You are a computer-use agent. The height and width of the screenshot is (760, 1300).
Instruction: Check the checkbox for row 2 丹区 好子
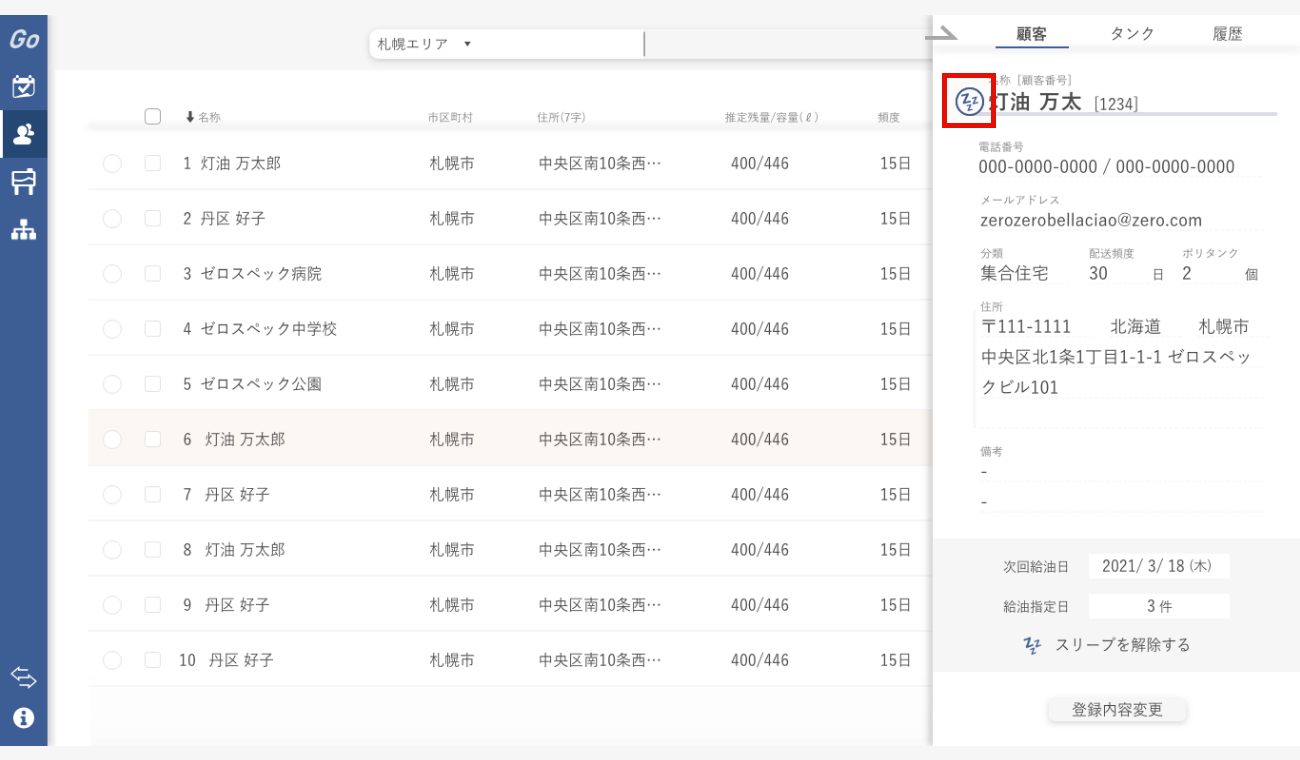click(152, 218)
